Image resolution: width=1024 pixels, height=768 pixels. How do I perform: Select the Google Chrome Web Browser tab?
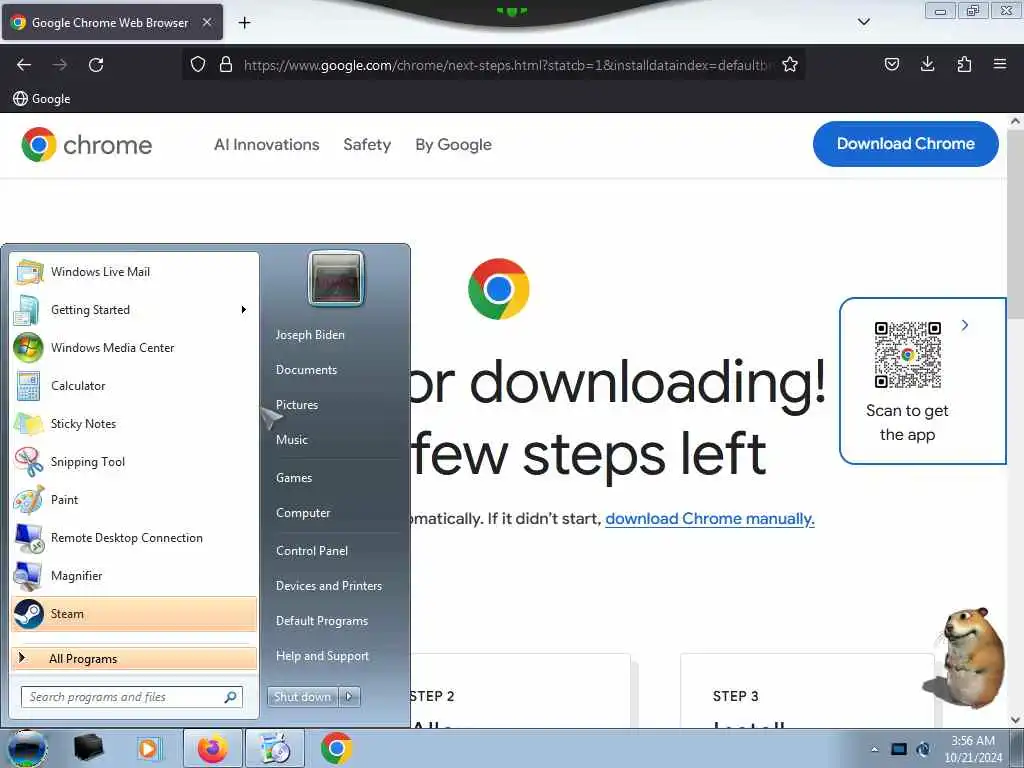click(x=112, y=22)
